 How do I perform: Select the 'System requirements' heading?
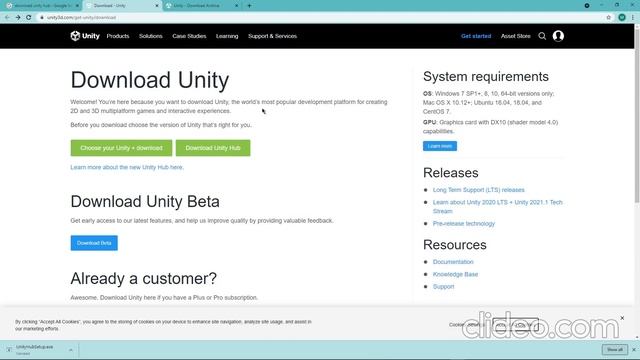(x=486, y=77)
